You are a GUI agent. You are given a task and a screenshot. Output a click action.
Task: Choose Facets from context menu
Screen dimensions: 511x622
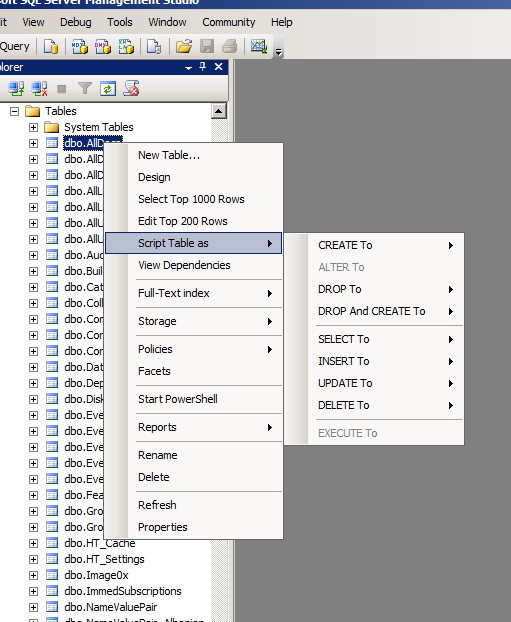click(194, 371)
